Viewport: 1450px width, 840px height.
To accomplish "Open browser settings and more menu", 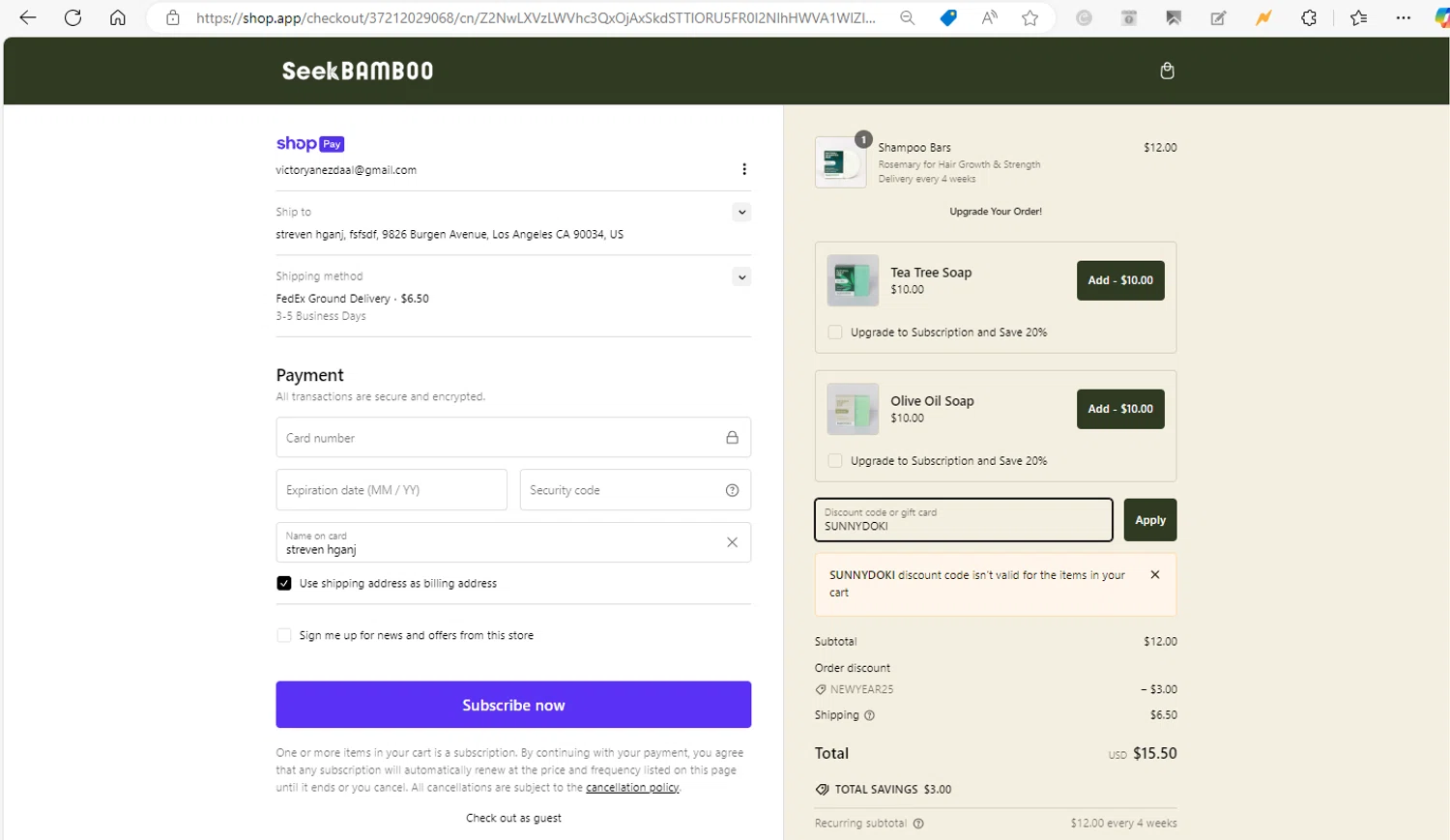I will (x=1404, y=17).
